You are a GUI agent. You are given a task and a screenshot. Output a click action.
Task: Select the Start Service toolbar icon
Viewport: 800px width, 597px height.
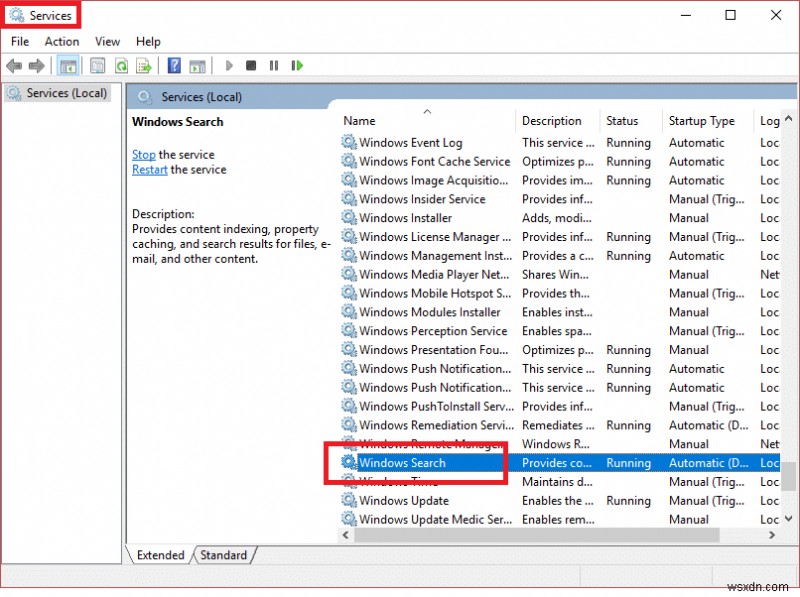point(229,65)
